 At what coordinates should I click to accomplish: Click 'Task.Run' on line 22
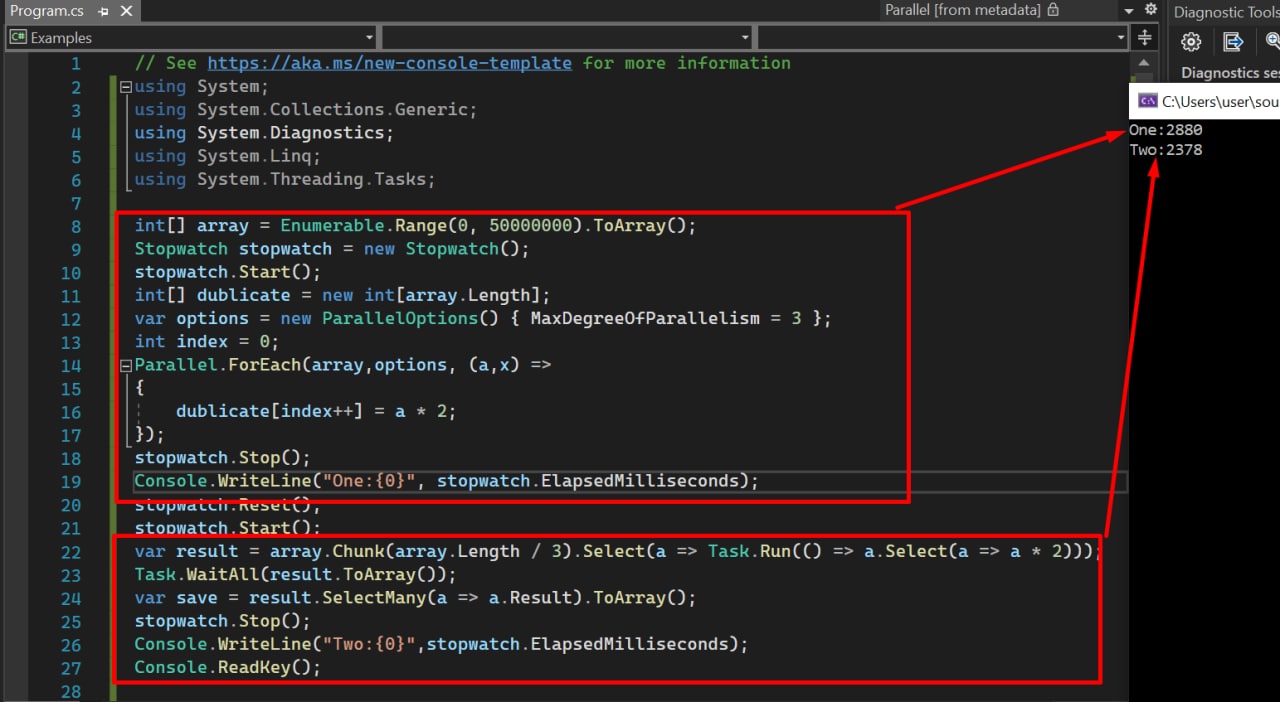click(x=750, y=551)
